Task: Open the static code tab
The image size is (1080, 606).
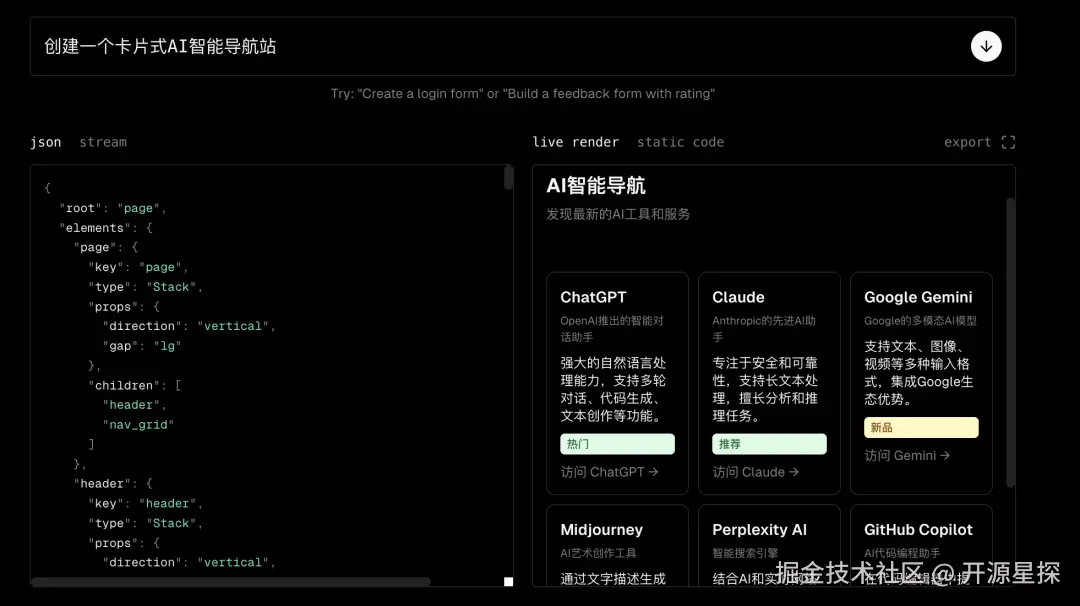Action: pos(680,142)
